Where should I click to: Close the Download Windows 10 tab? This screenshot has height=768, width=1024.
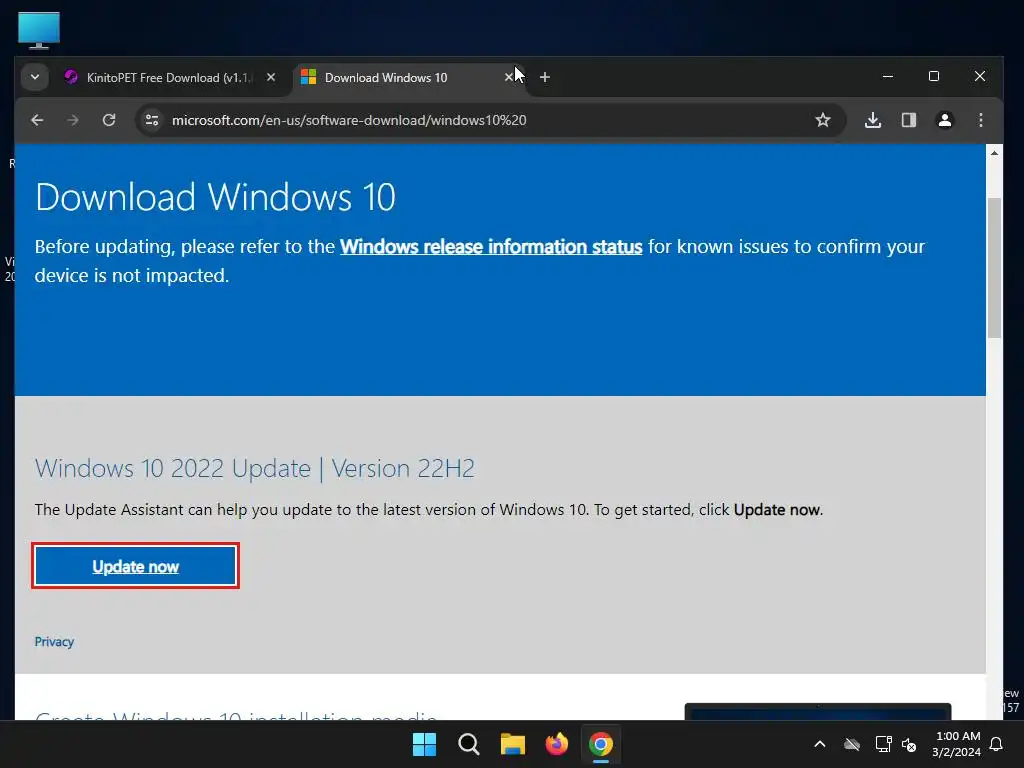pyautogui.click(x=509, y=77)
